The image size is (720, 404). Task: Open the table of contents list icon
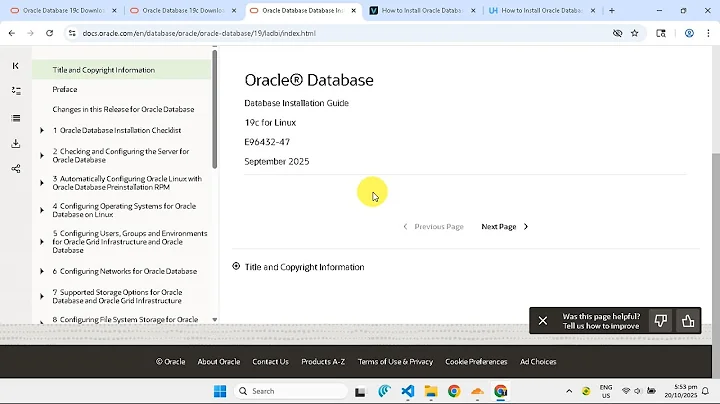[16, 118]
